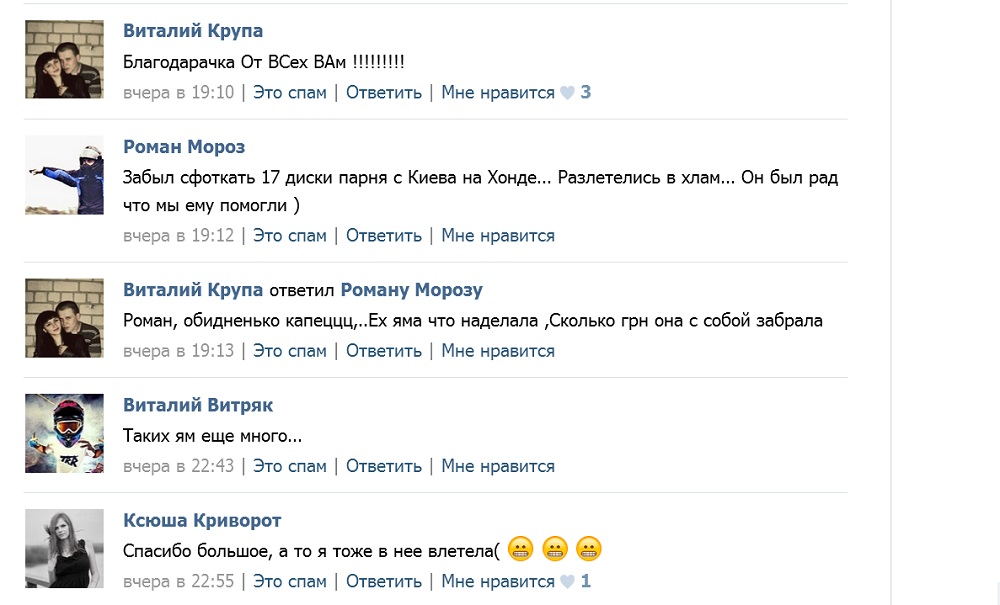Toggle 'Мне нравится' on Виталий Крупа's reply comment
Image resolution: width=1000 pixels, height=605 pixels.
pos(497,351)
